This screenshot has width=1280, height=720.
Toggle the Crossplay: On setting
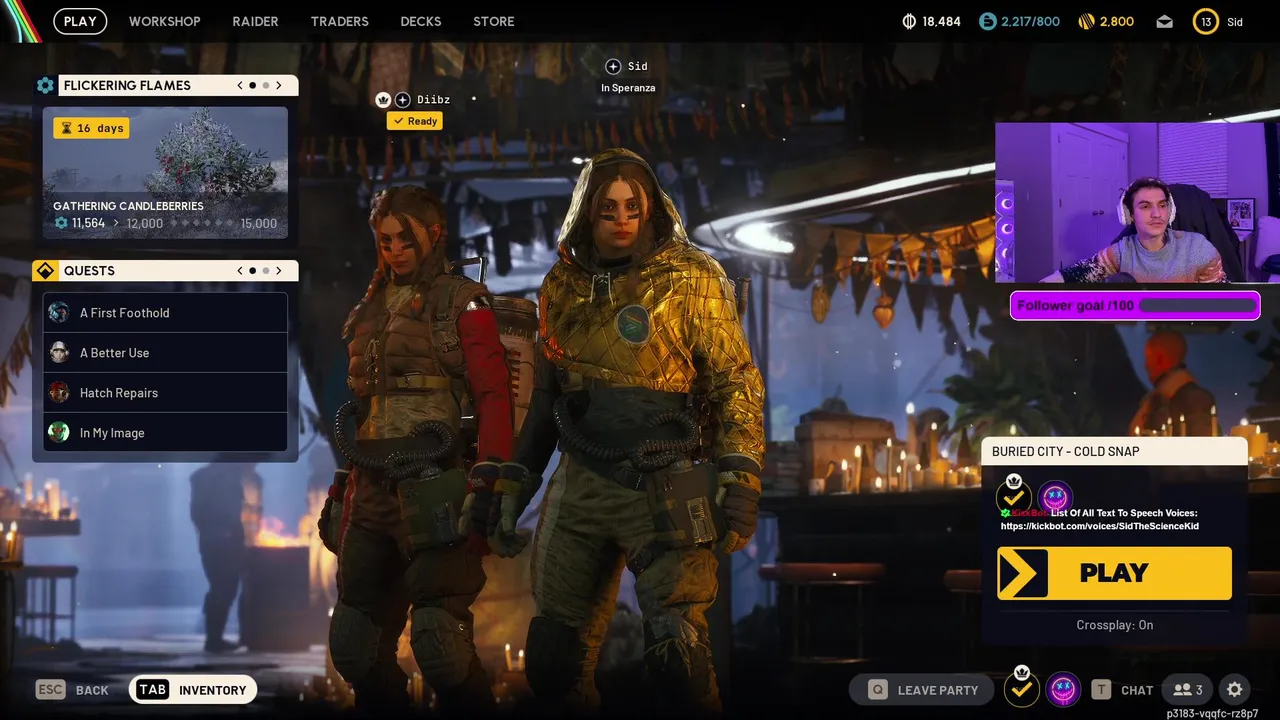pos(1115,625)
